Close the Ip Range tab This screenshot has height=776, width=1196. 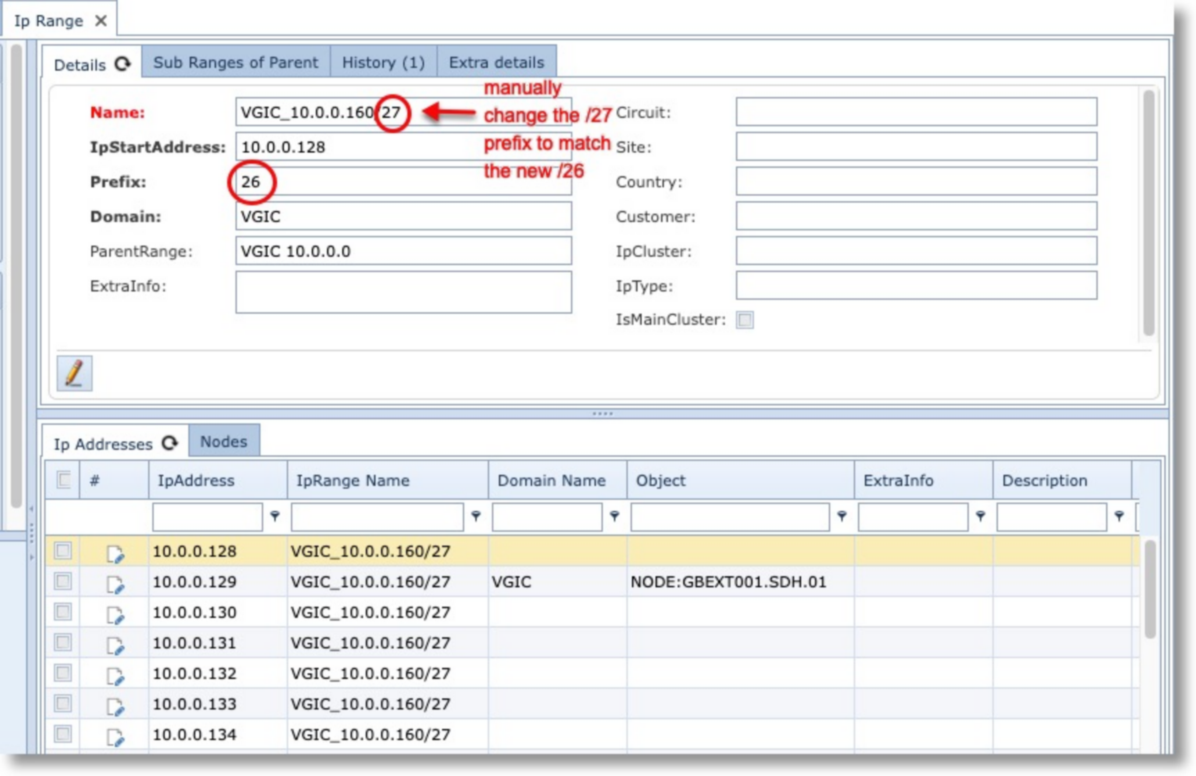pyautogui.click(x=100, y=21)
